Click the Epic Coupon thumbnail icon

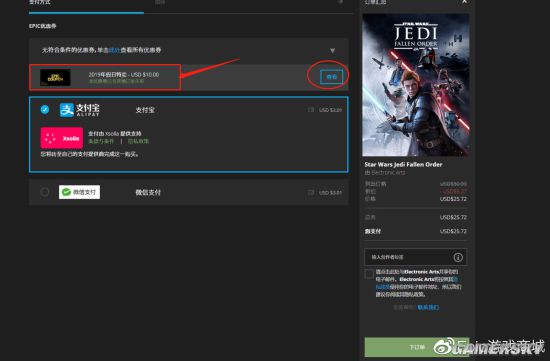[x=55, y=78]
